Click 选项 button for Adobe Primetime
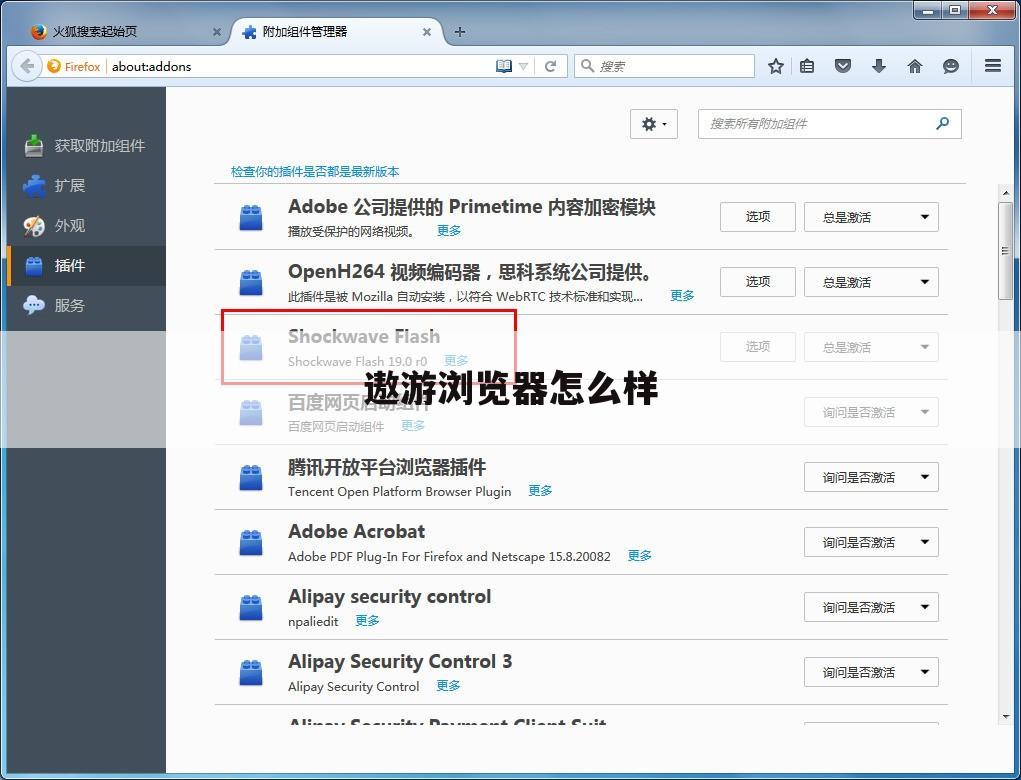The height and width of the screenshot is (780, 1021). [x=758, y=217]
